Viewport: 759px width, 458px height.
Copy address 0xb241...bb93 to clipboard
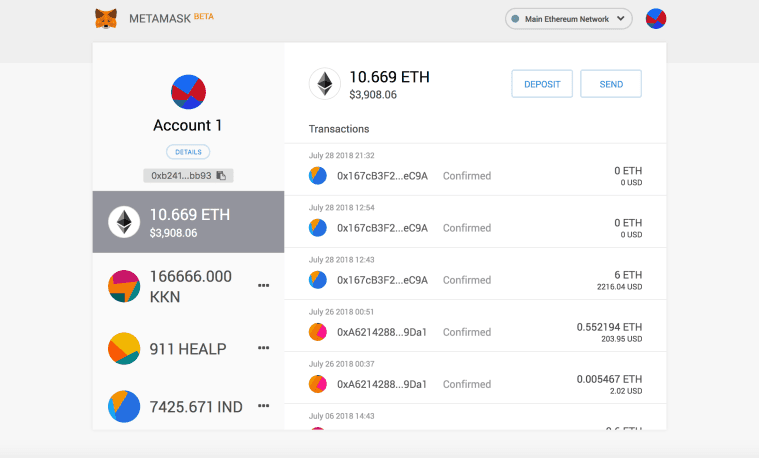click(188, 175)
